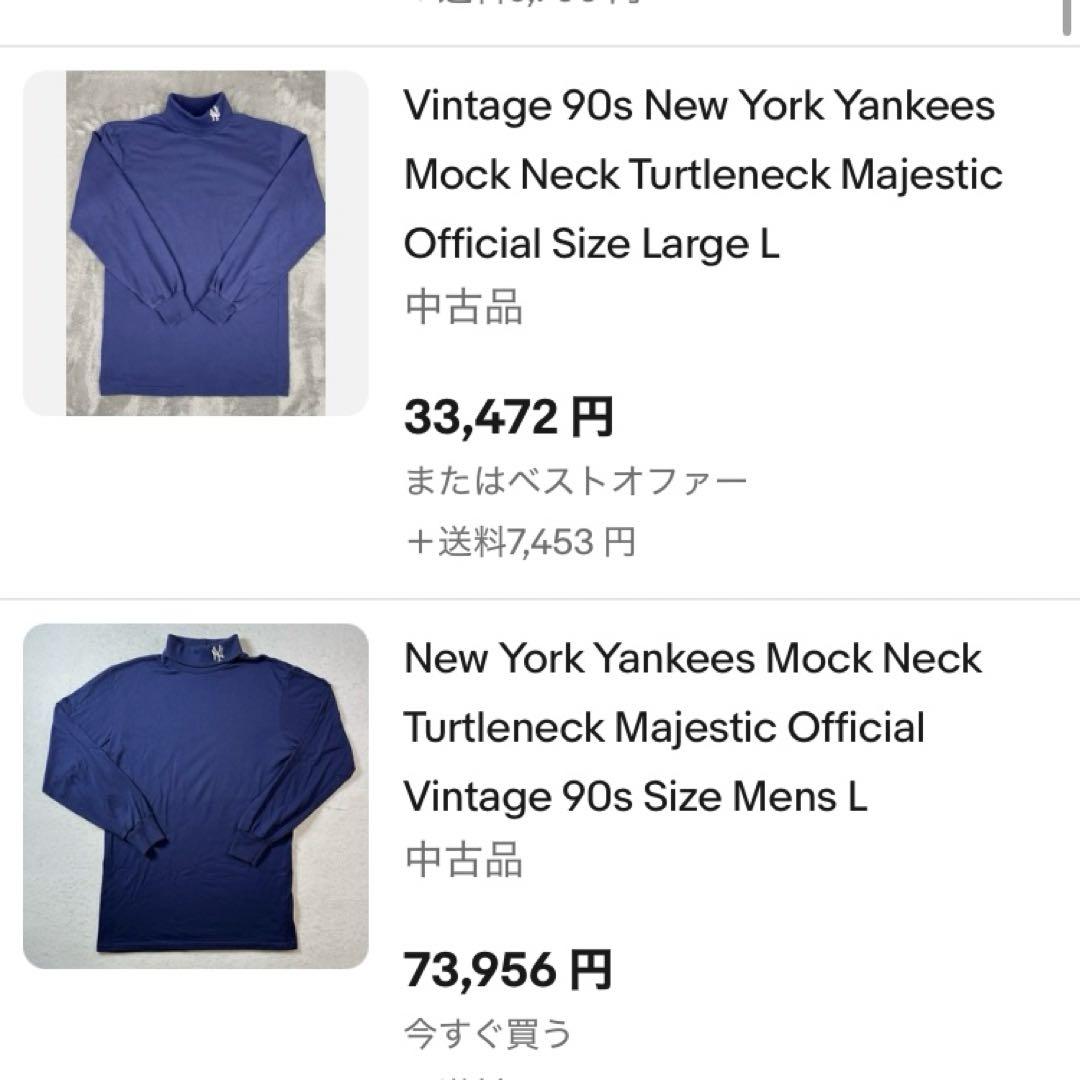The image size is (1080, 1080).
Task: Click the NY logo on second turtleneck's collar
Action: tap(218, 655)
